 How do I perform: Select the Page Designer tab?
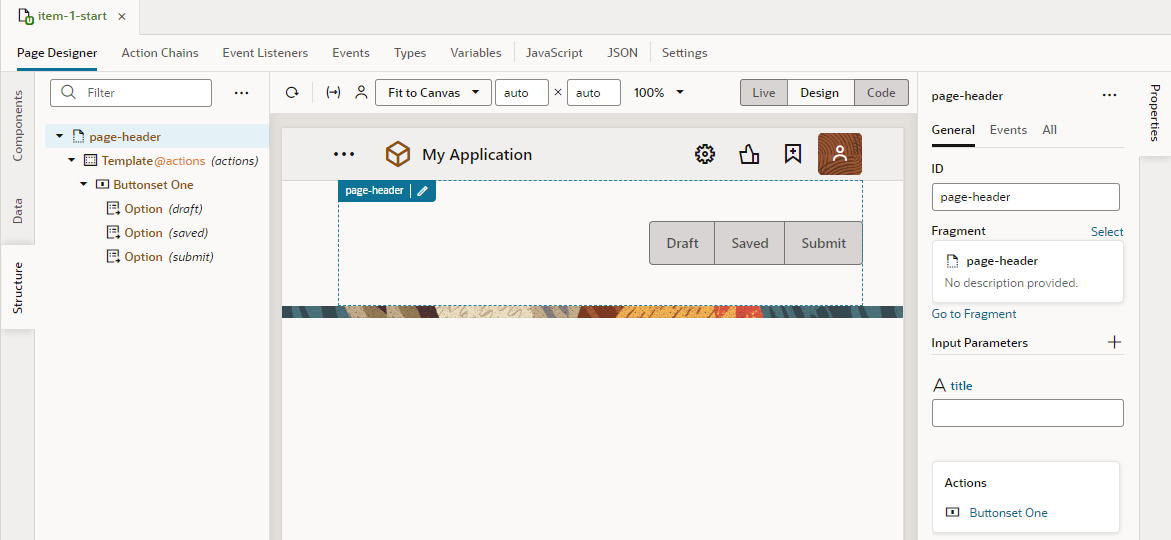(57, 53)
